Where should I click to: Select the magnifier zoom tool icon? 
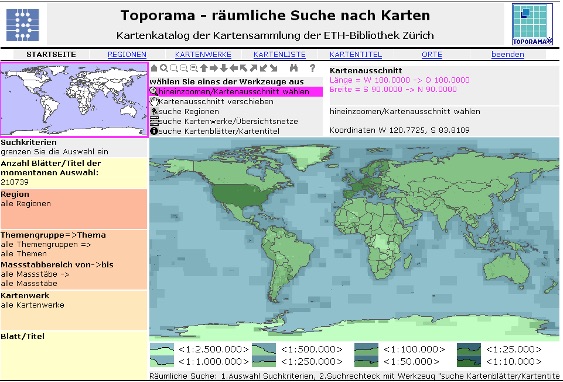[164, 68]
